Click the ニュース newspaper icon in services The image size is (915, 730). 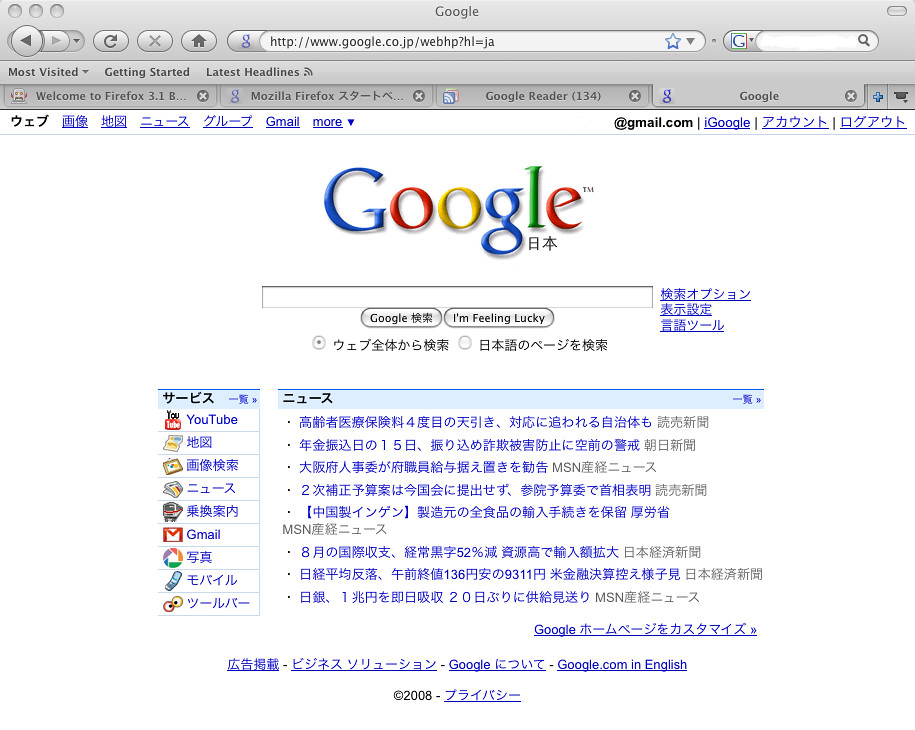click(173, 489)
